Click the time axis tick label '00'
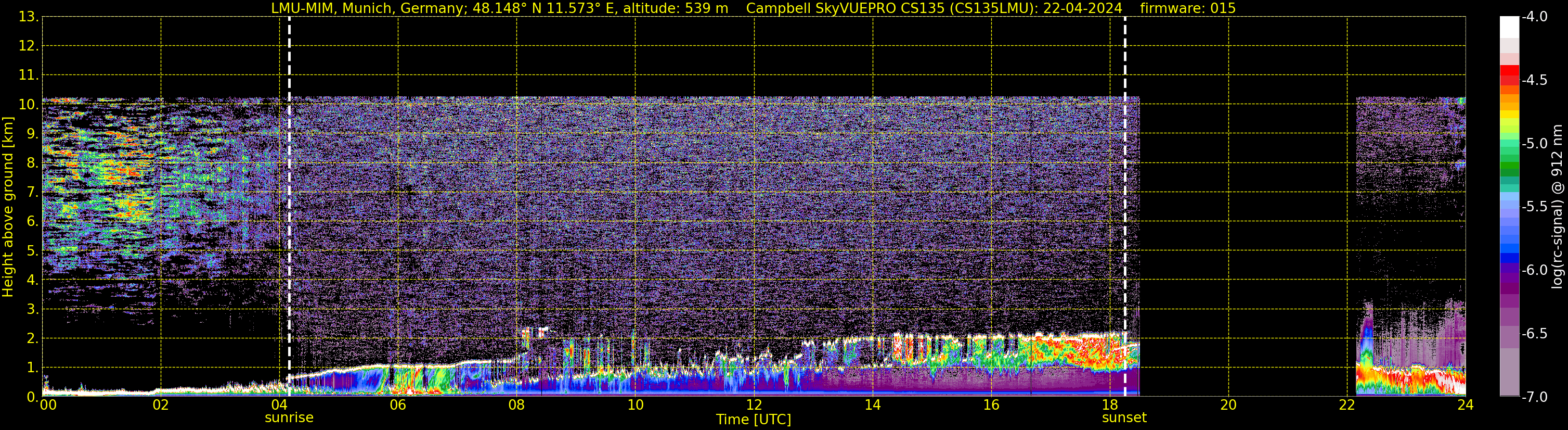The width and height of the screenshot is (1568, 430). tap(48, 405)
